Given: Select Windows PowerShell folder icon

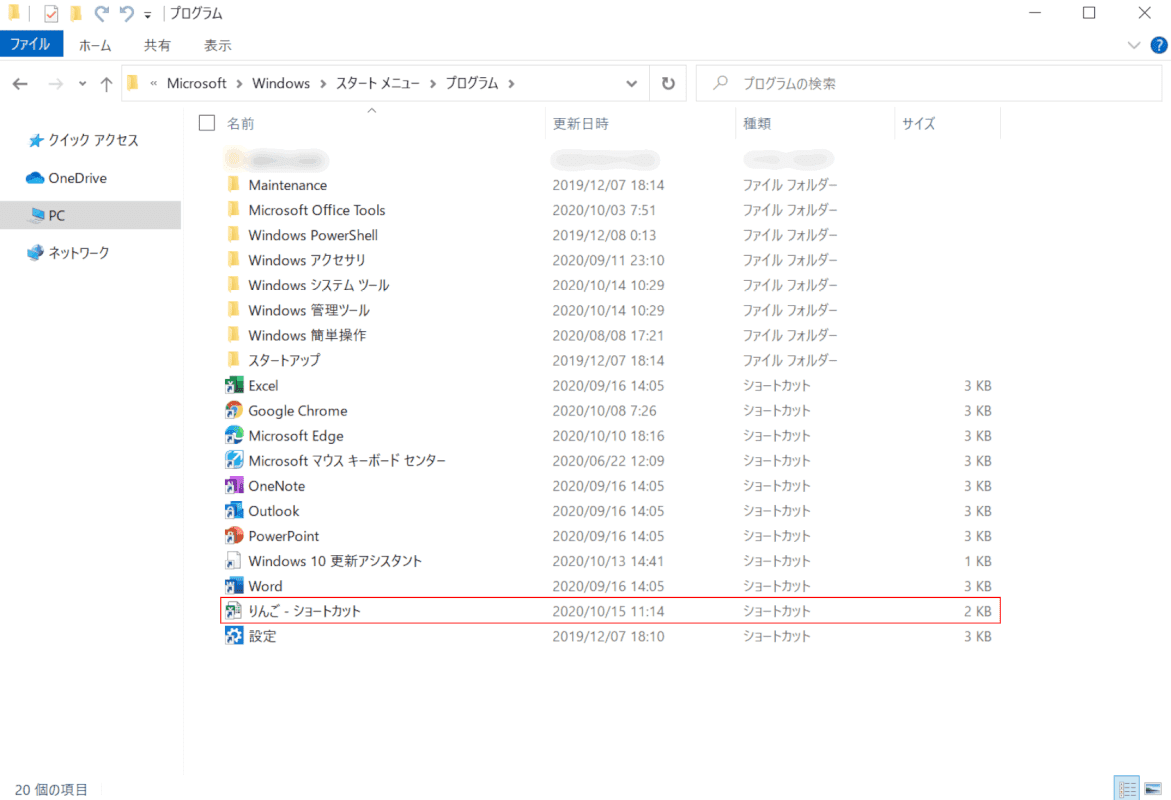Looking at the screenshot, I should pos(234,235).
